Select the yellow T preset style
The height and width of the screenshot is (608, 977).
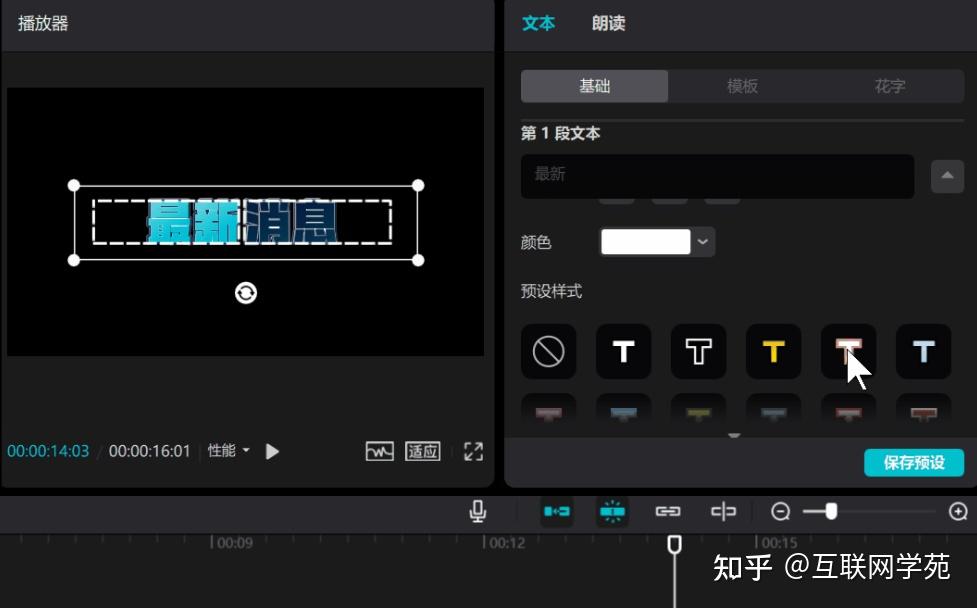click(x=773, y=351)
